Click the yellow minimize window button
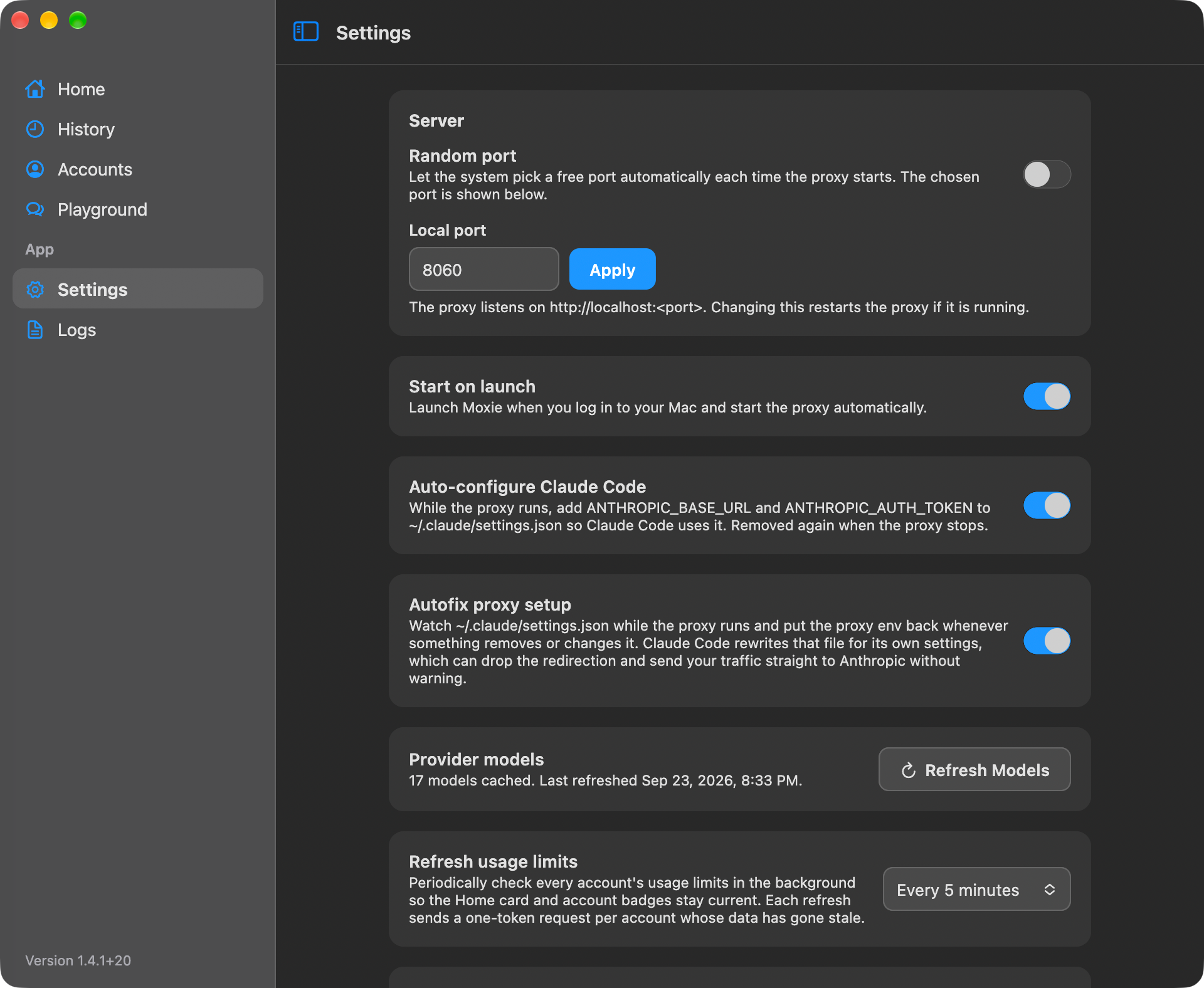The image size is (1204, 988). click(x=49, y=20)
